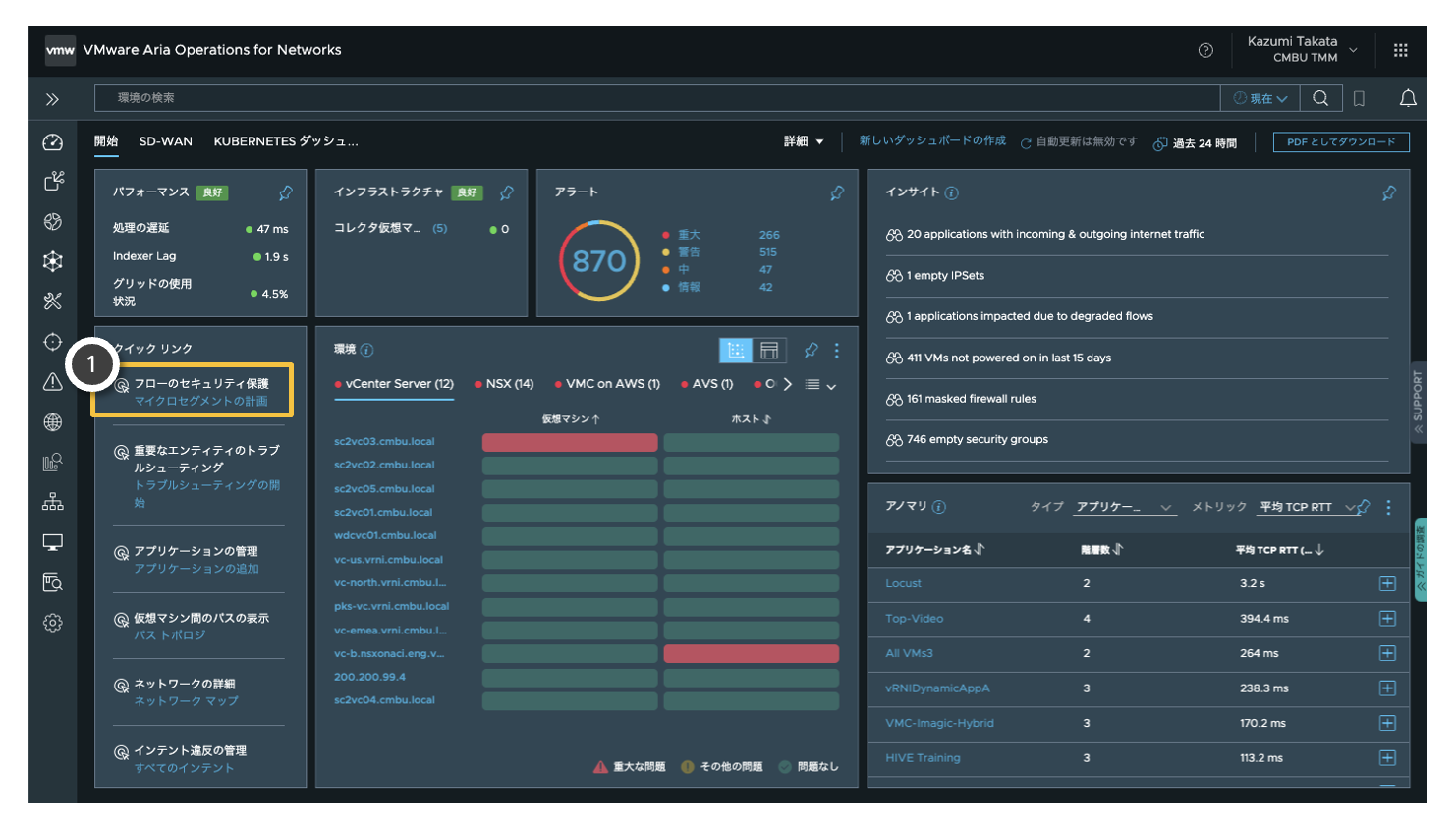
Task: Click PDF としてダウンロード button
Action: pyautogui.click(x=1341, y=142)
